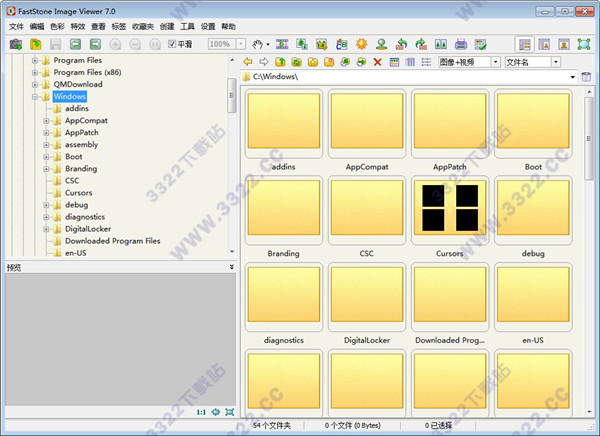Click the 54 个文件夹 status text
Viewport: 600px width, 436px height.
click(271, 425)
